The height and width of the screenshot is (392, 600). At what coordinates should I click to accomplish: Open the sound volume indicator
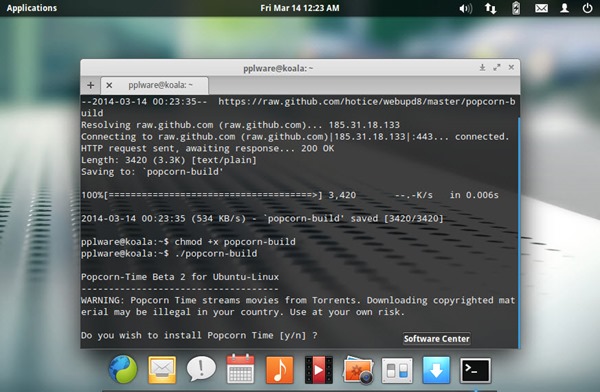(x=465, y=8)
